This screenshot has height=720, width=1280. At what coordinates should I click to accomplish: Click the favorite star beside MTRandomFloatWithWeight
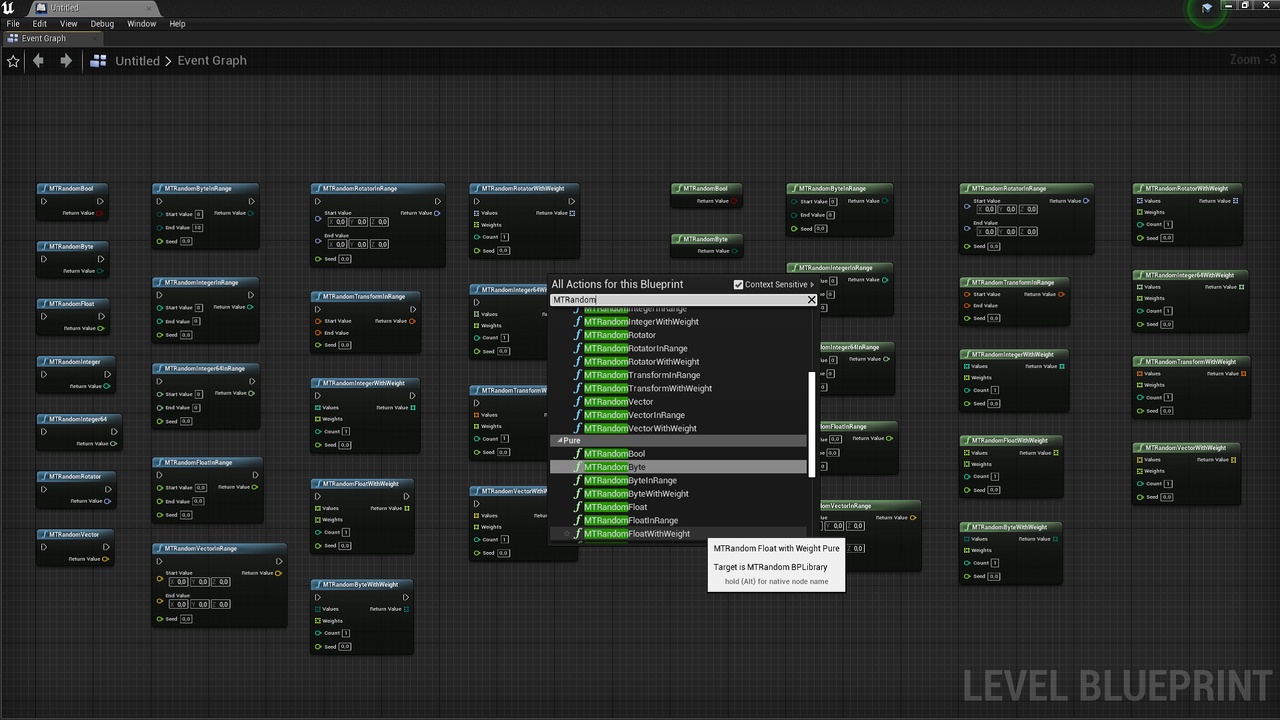click(567, 534)
